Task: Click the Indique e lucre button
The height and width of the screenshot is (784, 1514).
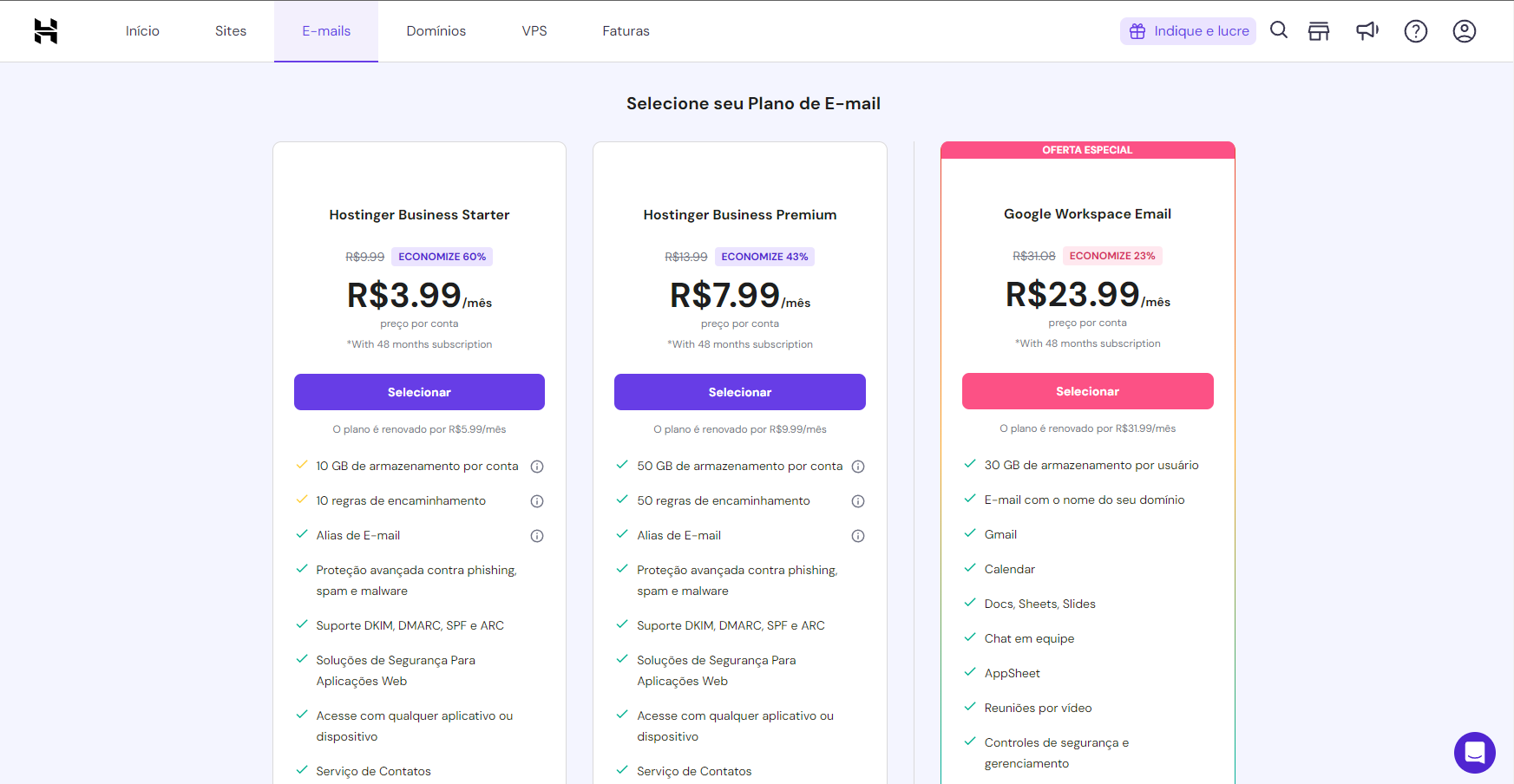Action: tap(1188, 31)
